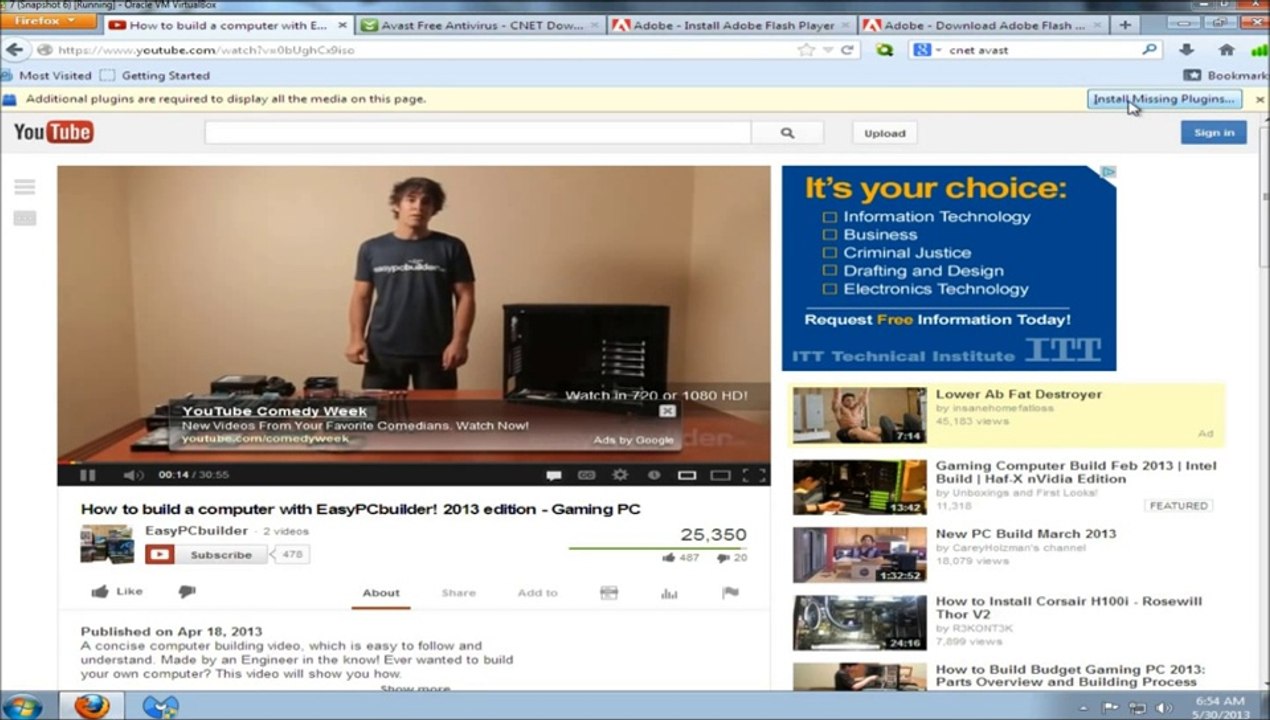Screen dimensions: 1270x720
Task: Report the video with flag icon
Action: tap(730, 593)
